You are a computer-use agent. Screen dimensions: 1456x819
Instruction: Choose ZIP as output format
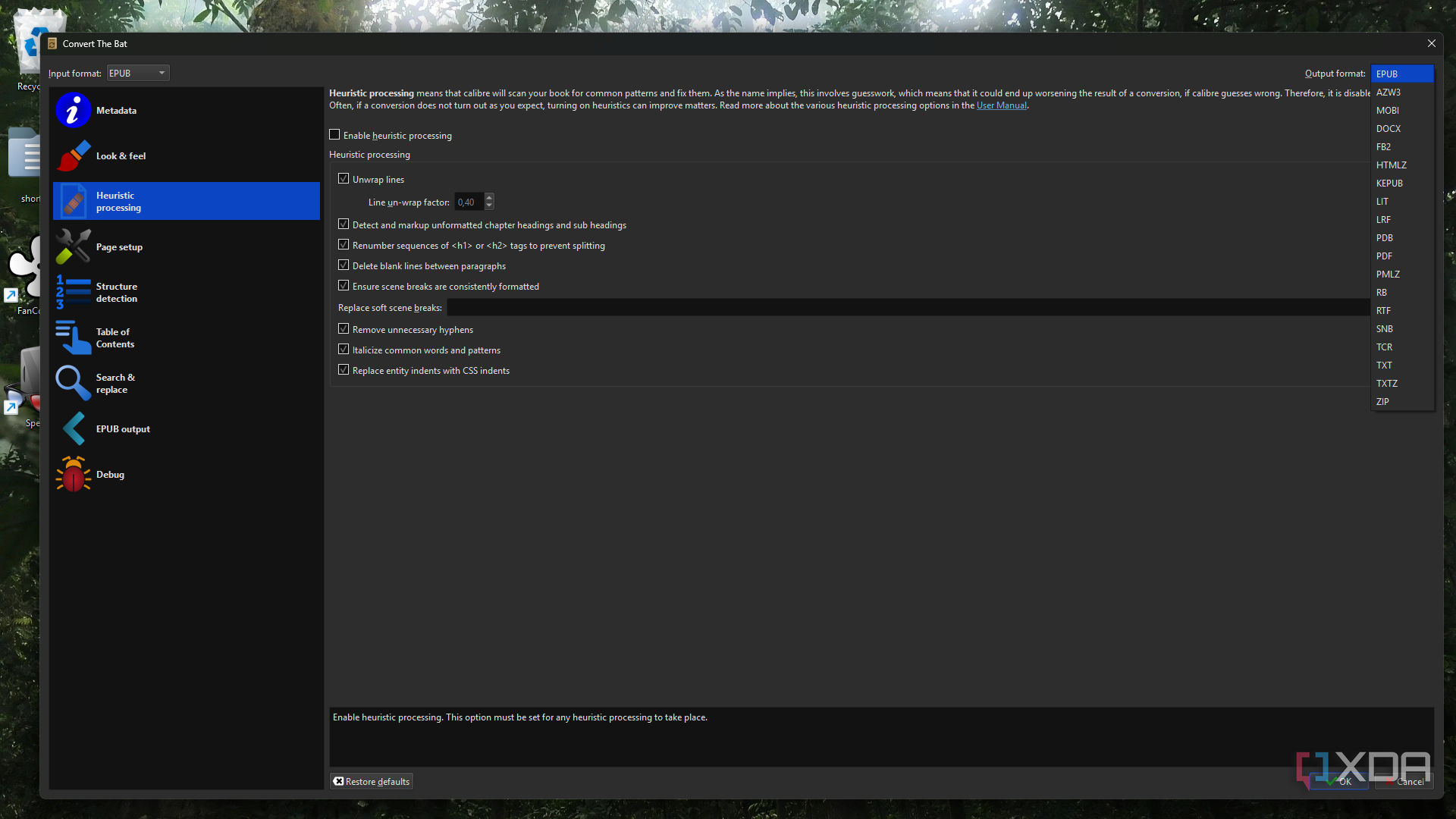(x=1401, y=402)
